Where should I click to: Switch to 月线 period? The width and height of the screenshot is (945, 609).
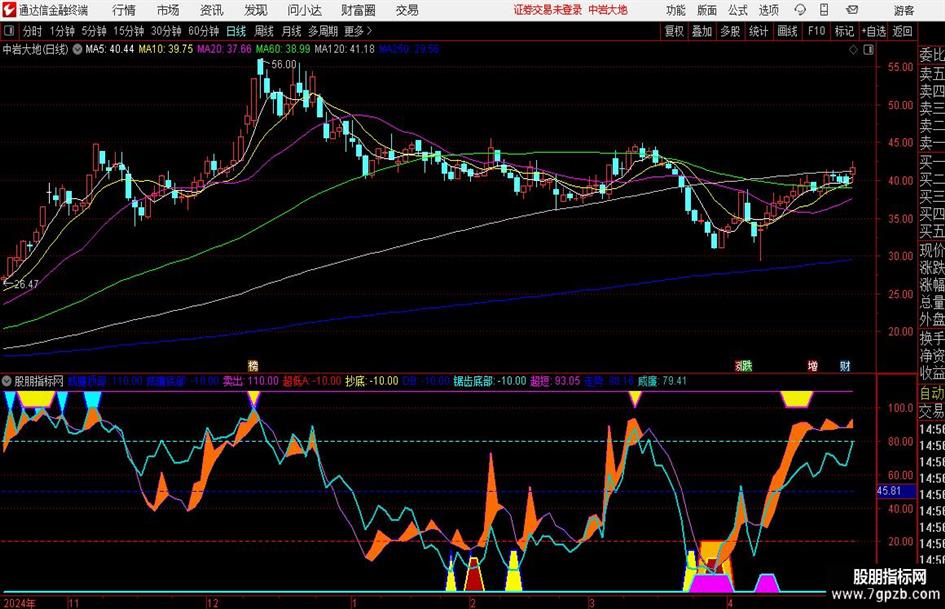pos(292,31)
